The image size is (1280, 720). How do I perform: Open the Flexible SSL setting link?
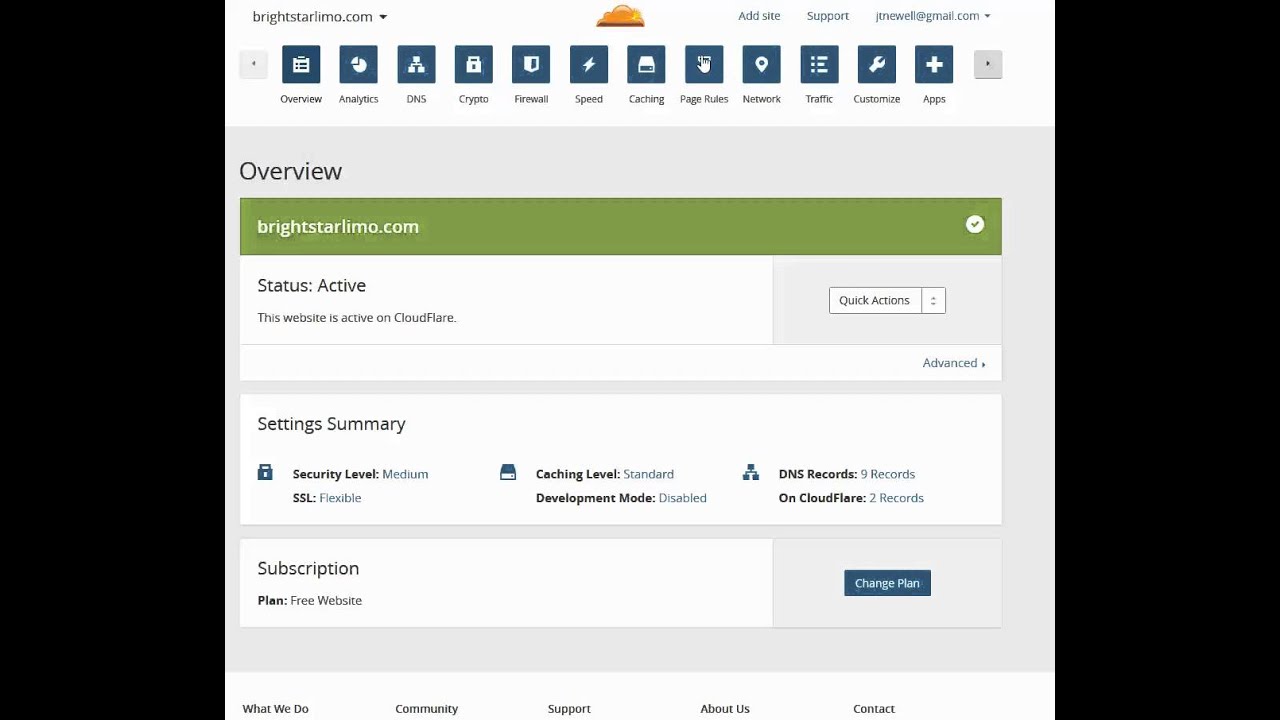point(340,498)
